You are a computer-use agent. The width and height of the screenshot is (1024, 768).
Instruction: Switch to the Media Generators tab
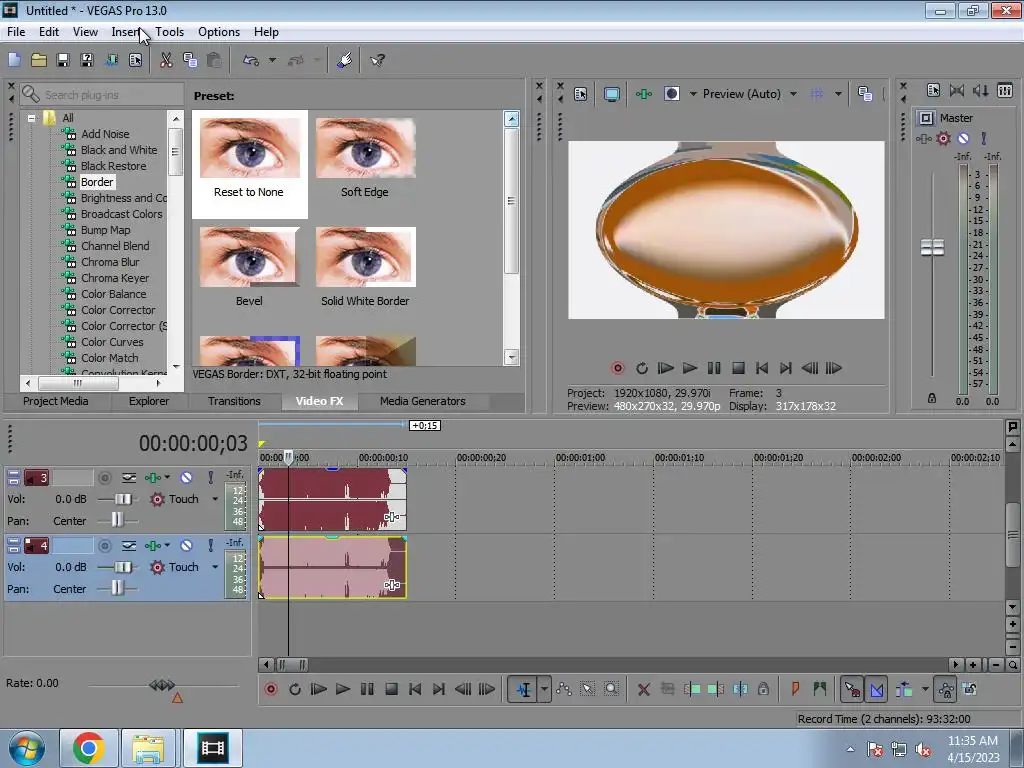coord(423,401)
